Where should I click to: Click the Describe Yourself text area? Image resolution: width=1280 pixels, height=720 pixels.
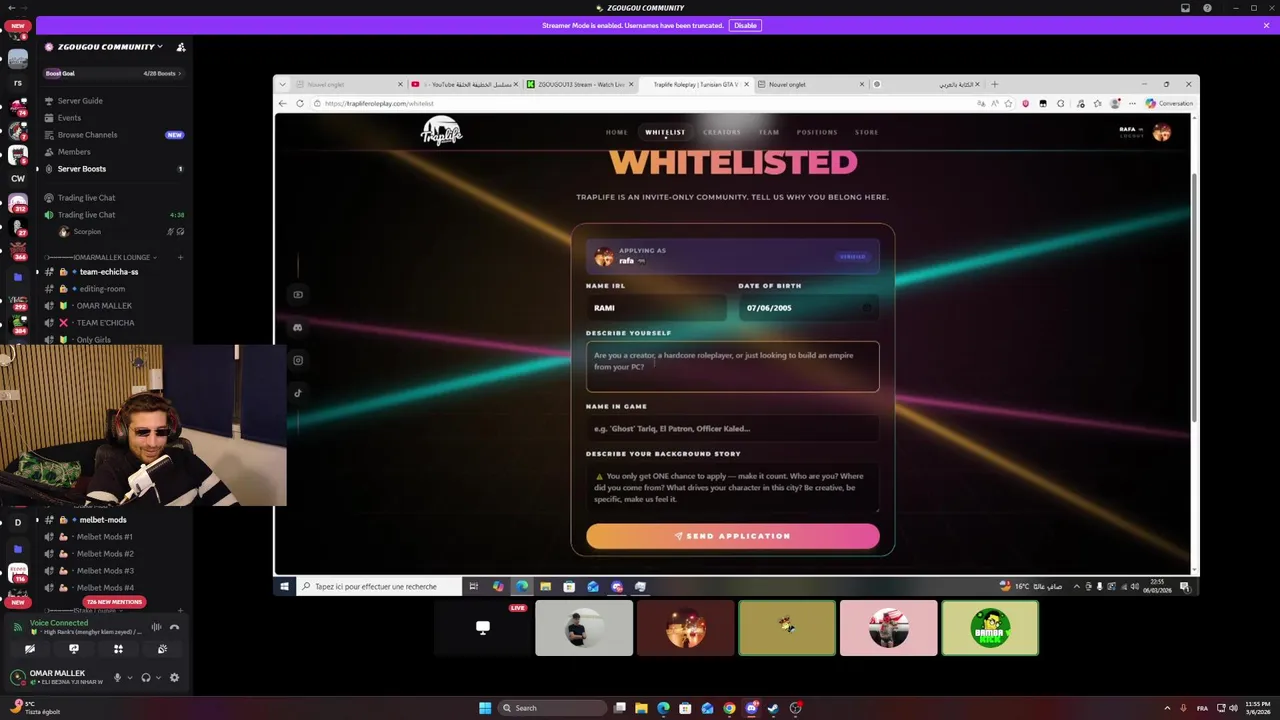click(733, 366)
